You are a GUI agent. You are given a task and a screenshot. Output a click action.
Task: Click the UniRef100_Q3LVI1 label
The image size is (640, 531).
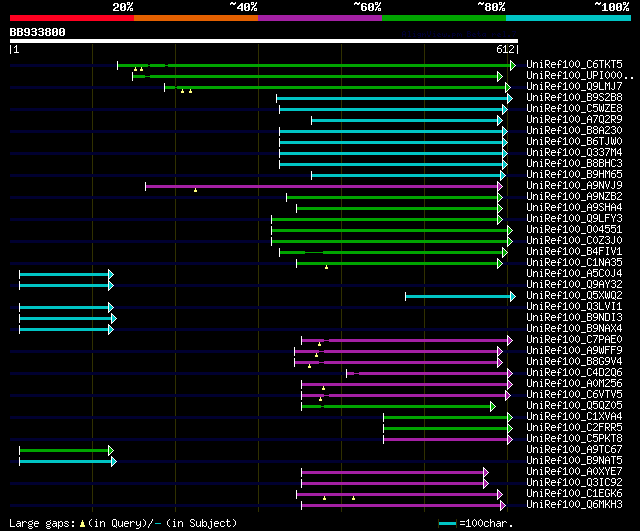coord(574,307)
